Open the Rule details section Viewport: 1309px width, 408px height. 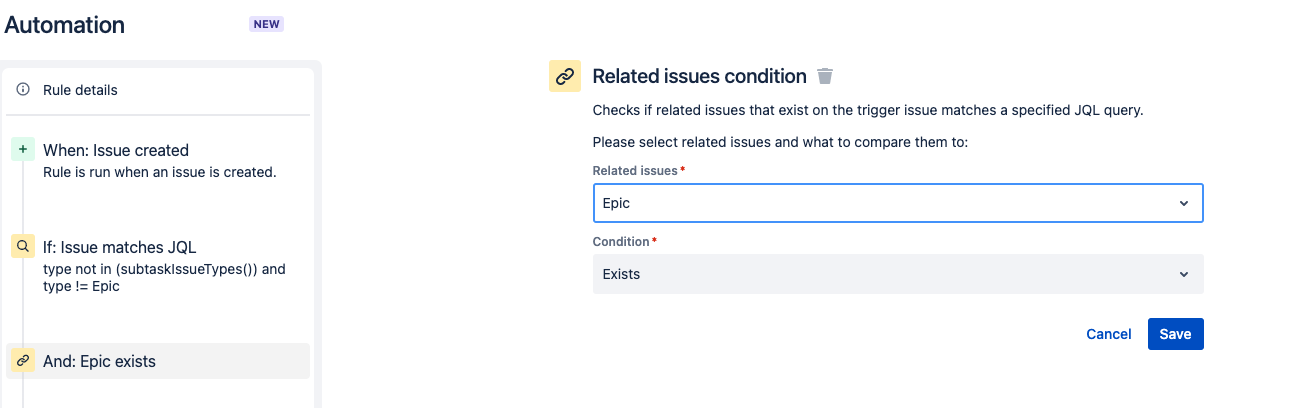pyautogui.click(x=80, y=90)
